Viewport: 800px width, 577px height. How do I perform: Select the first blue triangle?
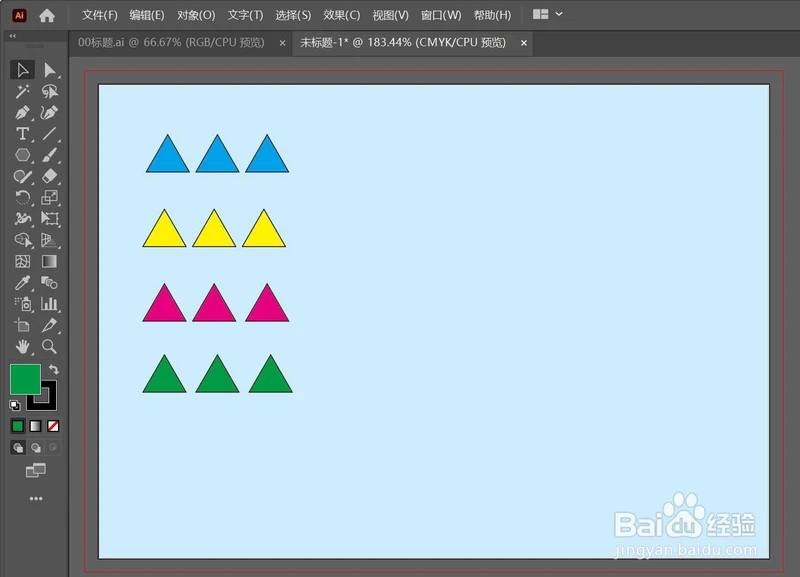pos(167,158)
